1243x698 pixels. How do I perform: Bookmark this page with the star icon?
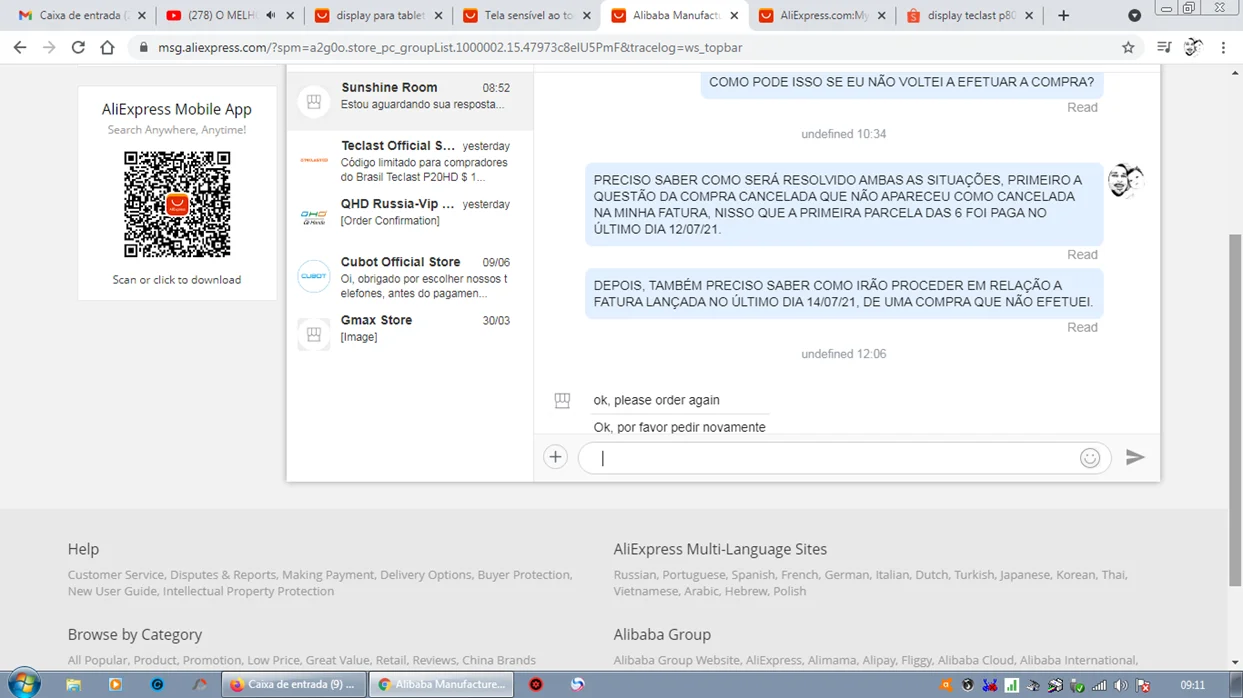1128,47
